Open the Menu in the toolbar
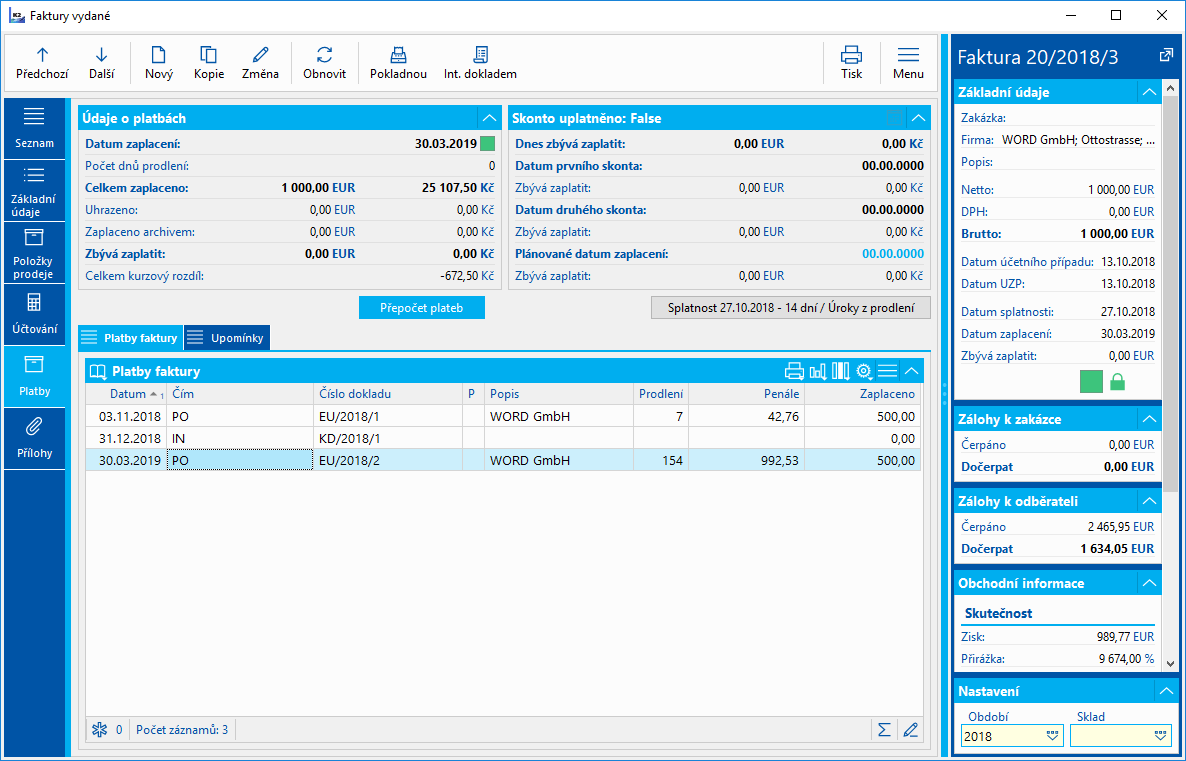The image size is (1186, 761). pyautogui.click(x=908, y=62)
